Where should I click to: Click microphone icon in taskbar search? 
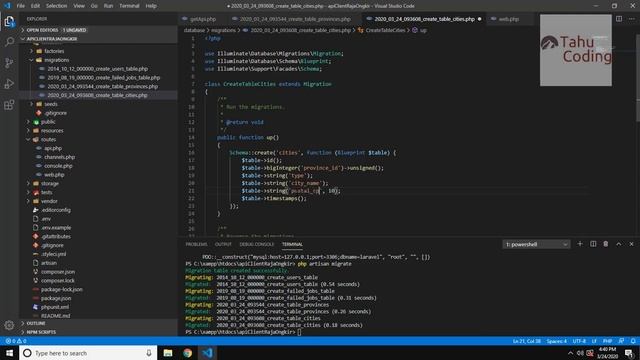coord(149,353)
